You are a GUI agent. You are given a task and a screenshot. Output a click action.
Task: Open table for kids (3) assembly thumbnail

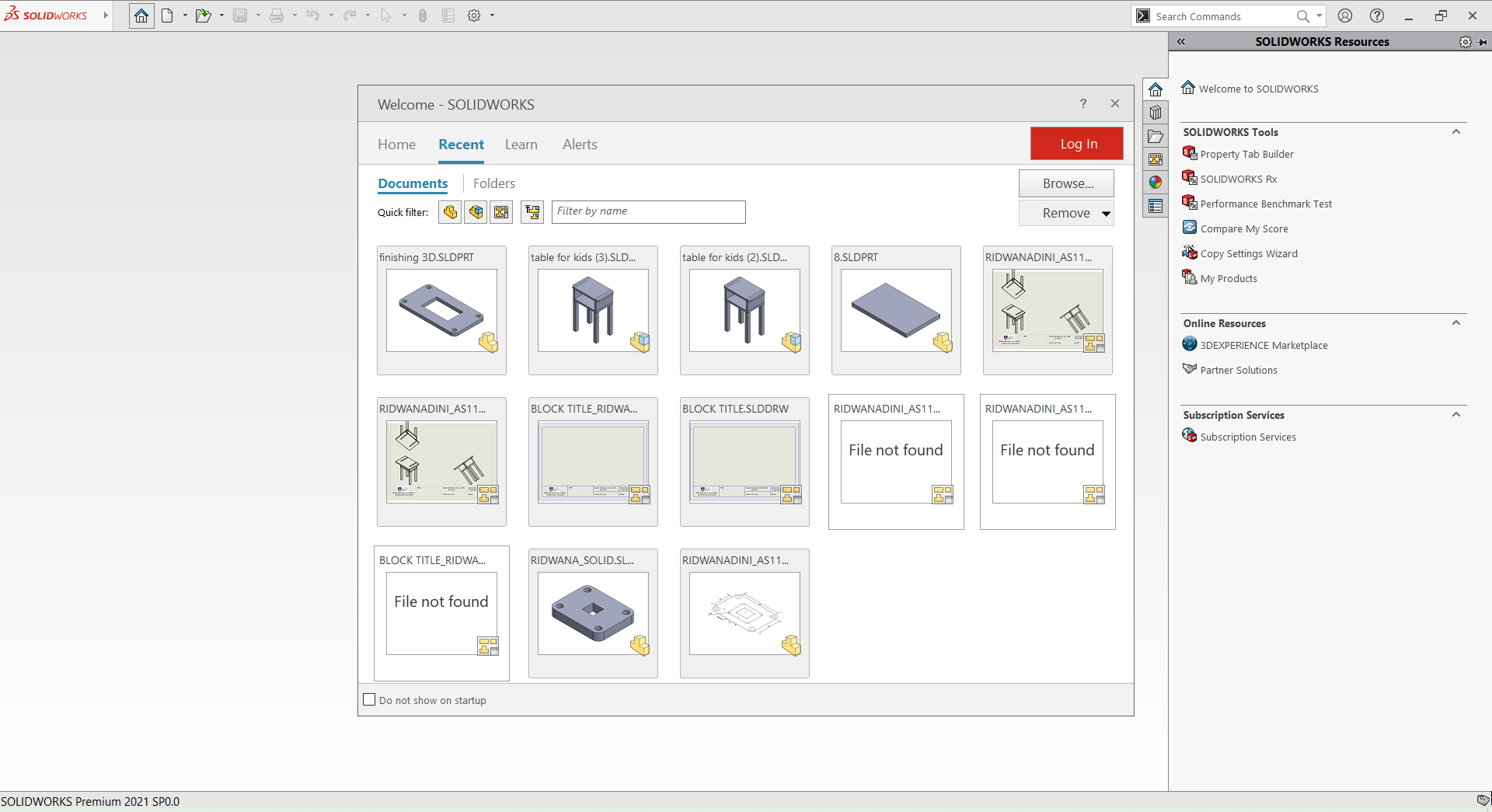593,311
